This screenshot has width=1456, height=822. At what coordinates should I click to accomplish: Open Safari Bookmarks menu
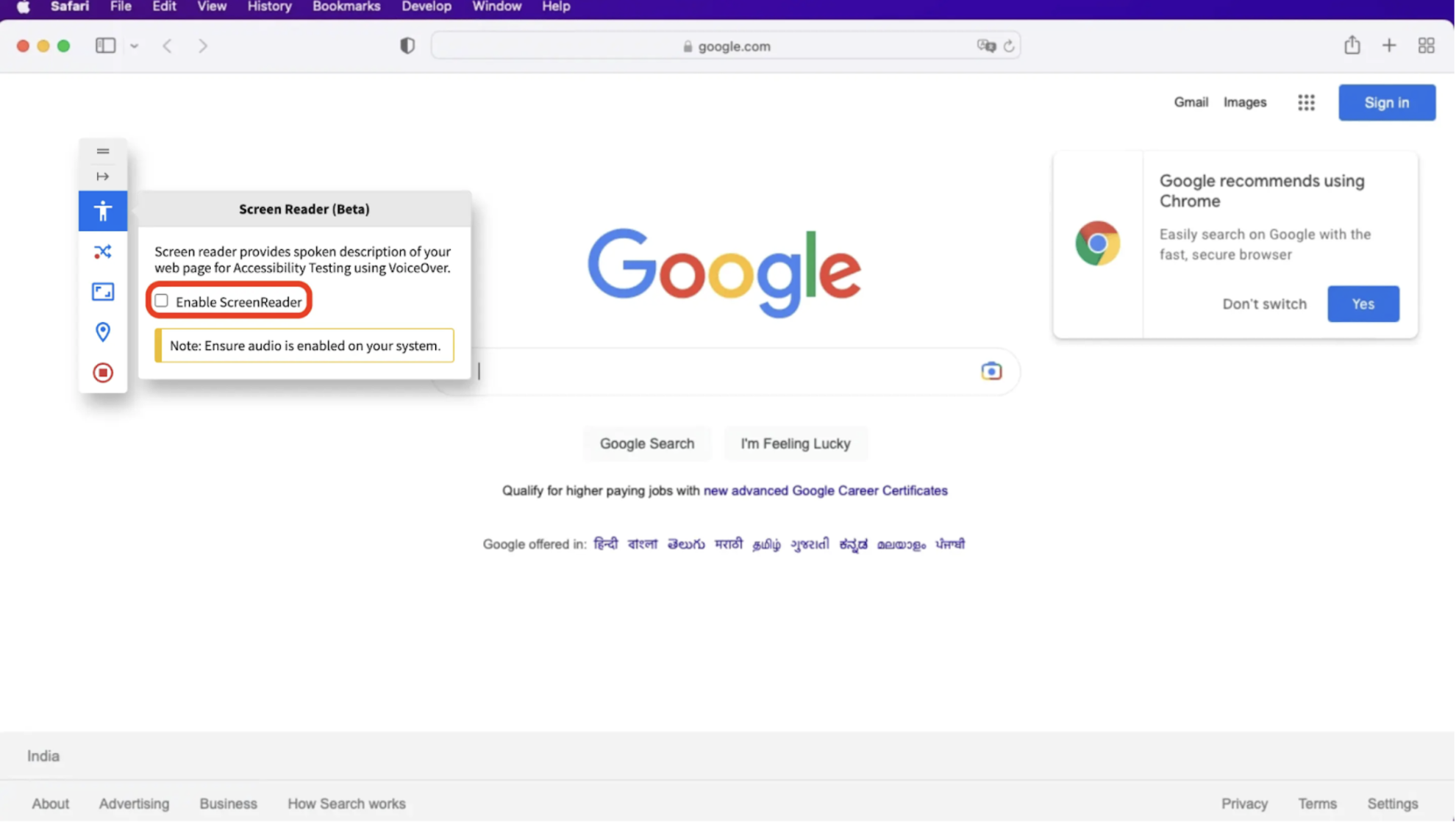pos(346,7)
